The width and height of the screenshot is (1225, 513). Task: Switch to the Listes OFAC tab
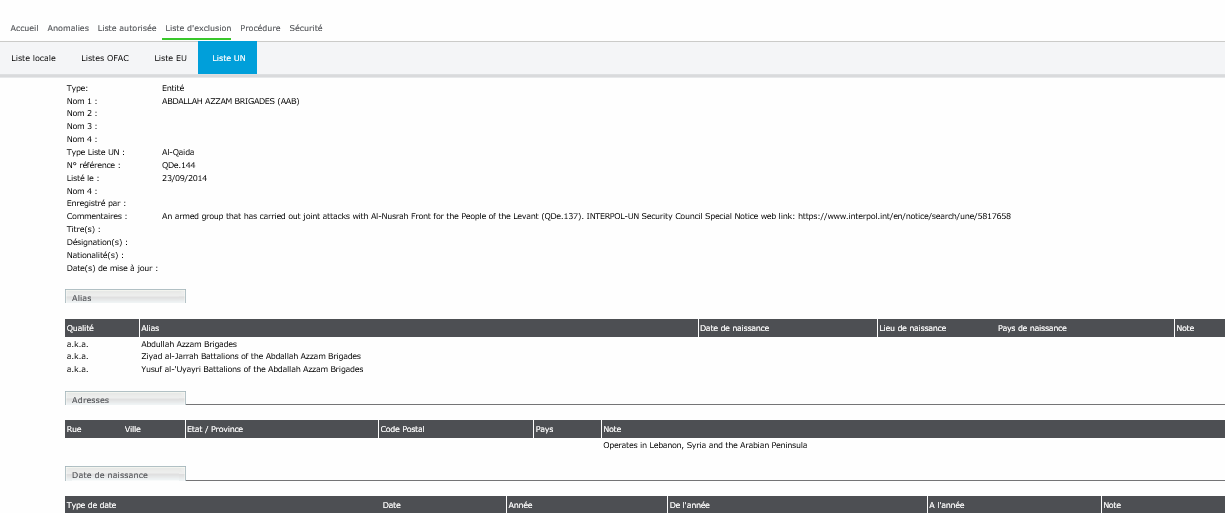pyautogui.click(x=105, y=58)
